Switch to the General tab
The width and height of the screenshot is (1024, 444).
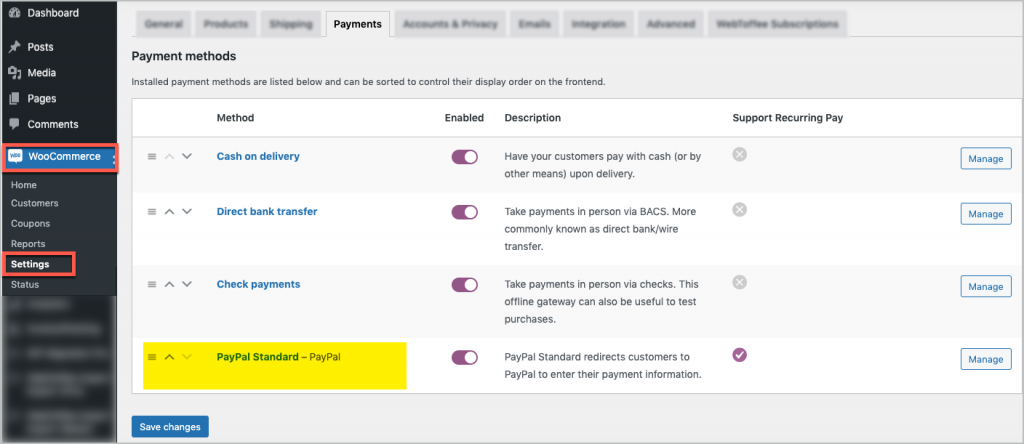(163, 24)
